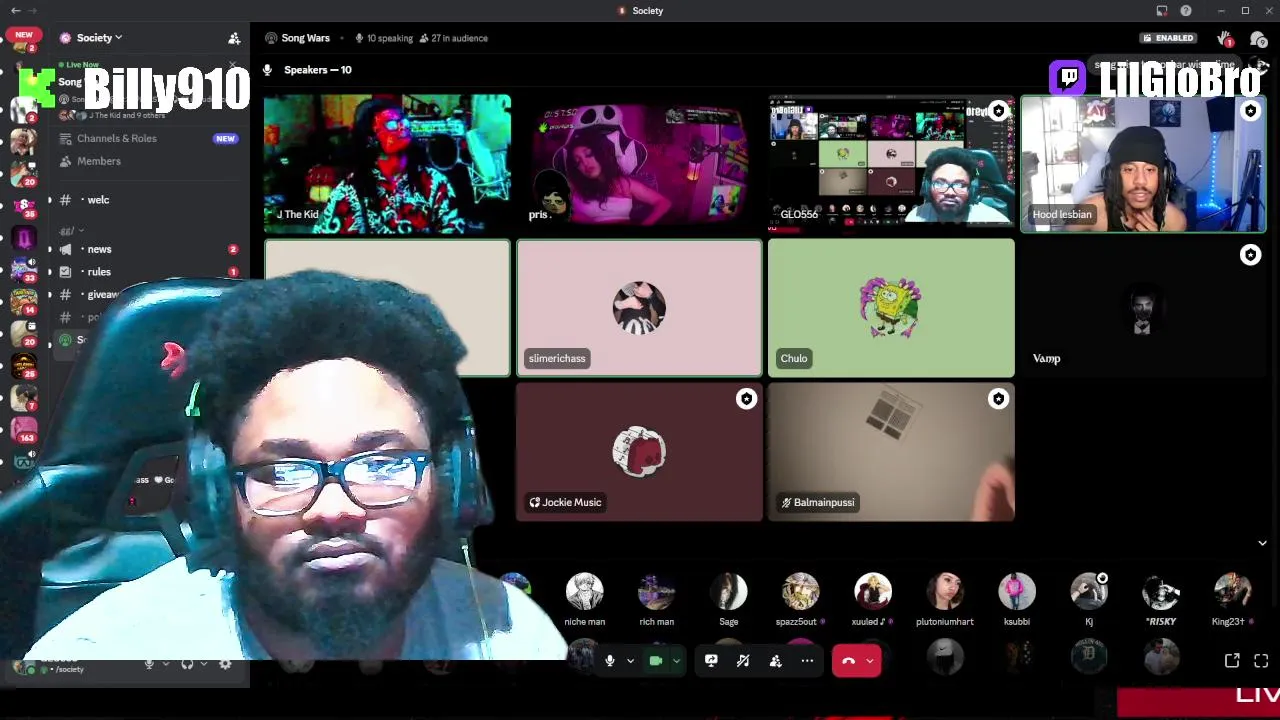Image resolution: width=1280 pixels, height=720 pixels.
Task: Click audience member rich man avatar
Action: [656, 591]
